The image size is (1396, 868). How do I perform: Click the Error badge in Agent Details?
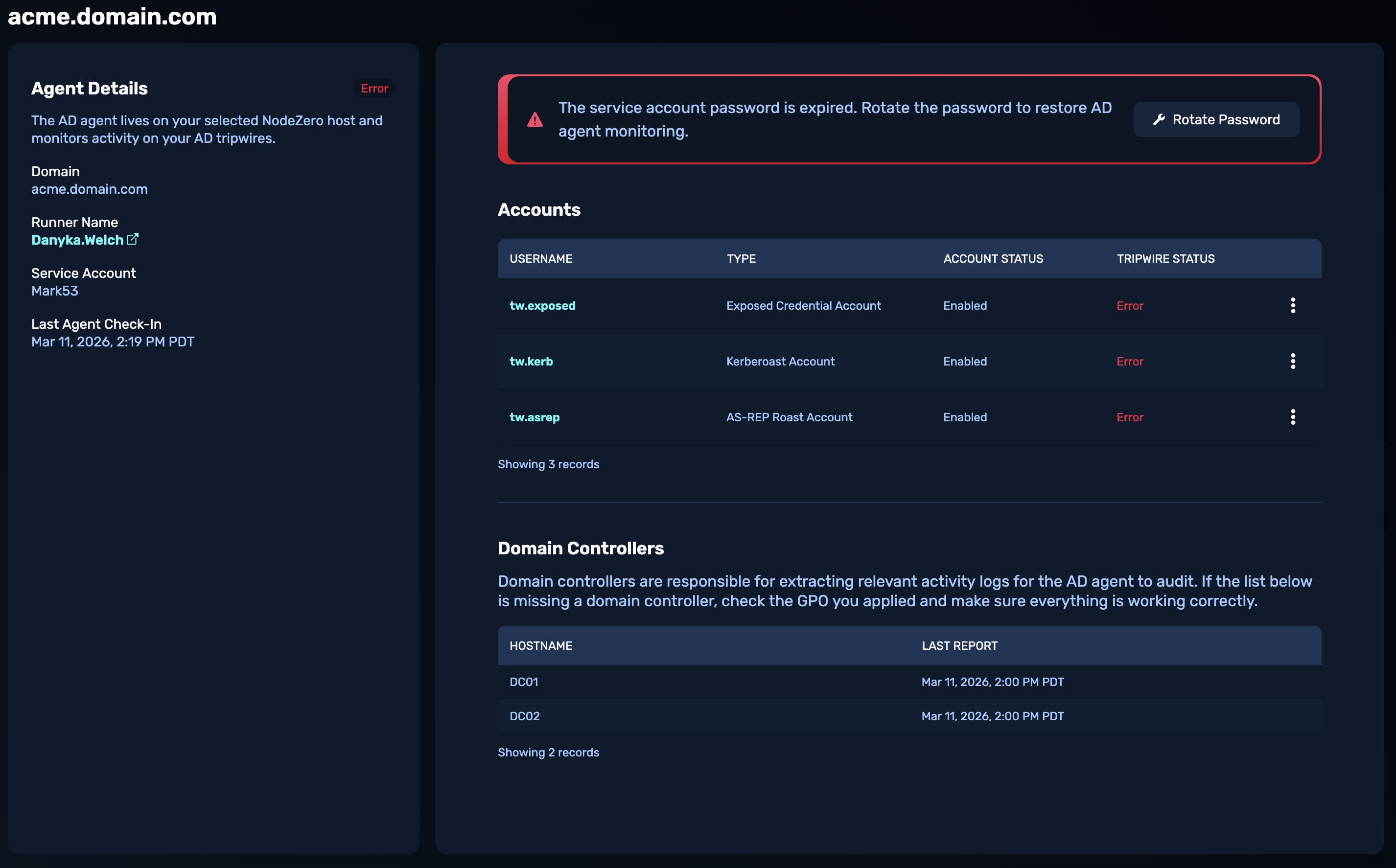pyautogui.click(x=374, y=89)
